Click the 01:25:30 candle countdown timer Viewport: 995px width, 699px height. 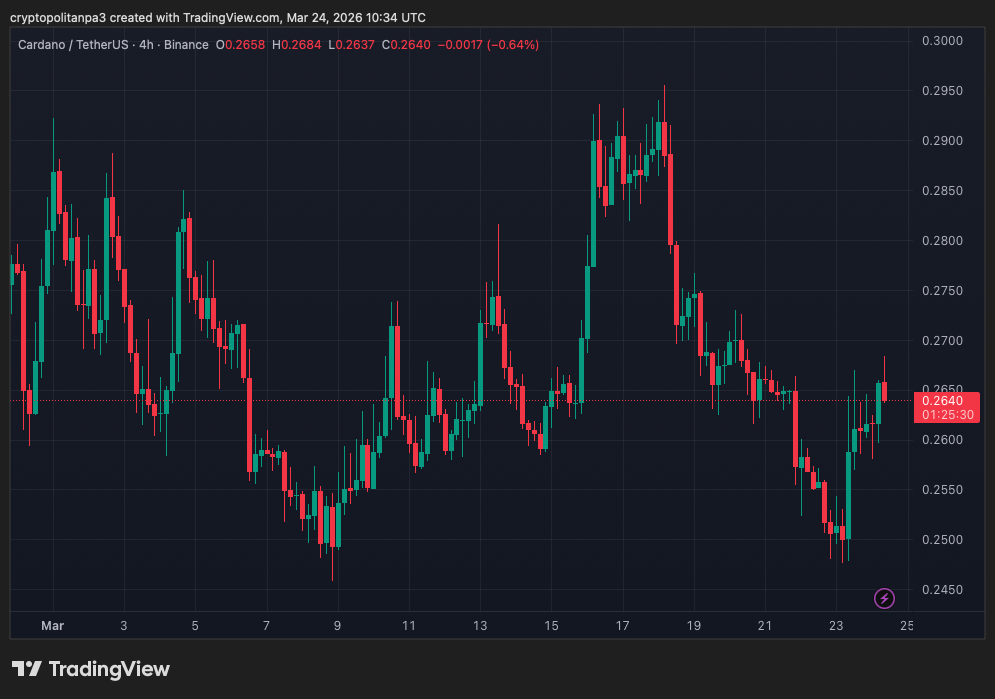(943, 414)
